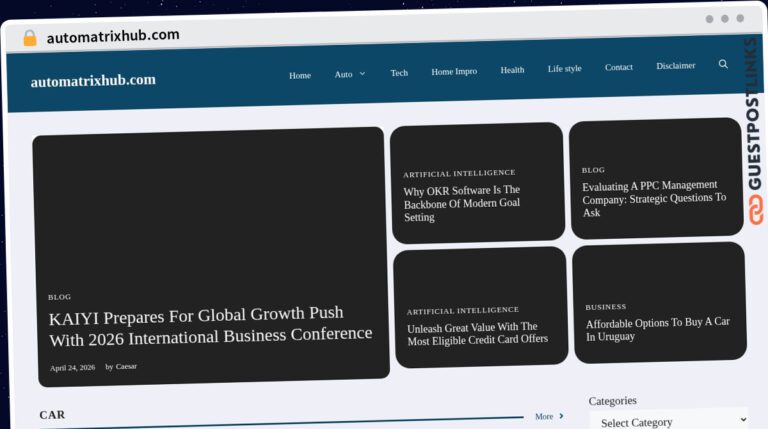Open the Credit Card Offers article
Image resolution: width=768 pixels, height=429 pixels.
pos(478,334)
